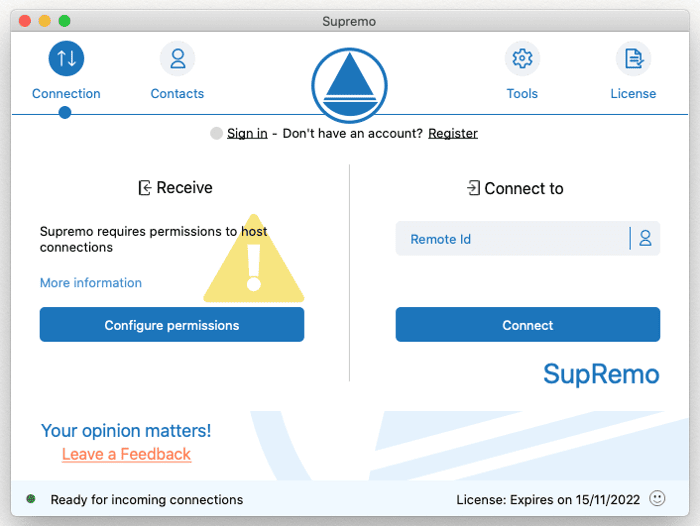Click the Register link
Viewport: 700px width, 526px height.
pyautogui.click(x=453, y=134)
